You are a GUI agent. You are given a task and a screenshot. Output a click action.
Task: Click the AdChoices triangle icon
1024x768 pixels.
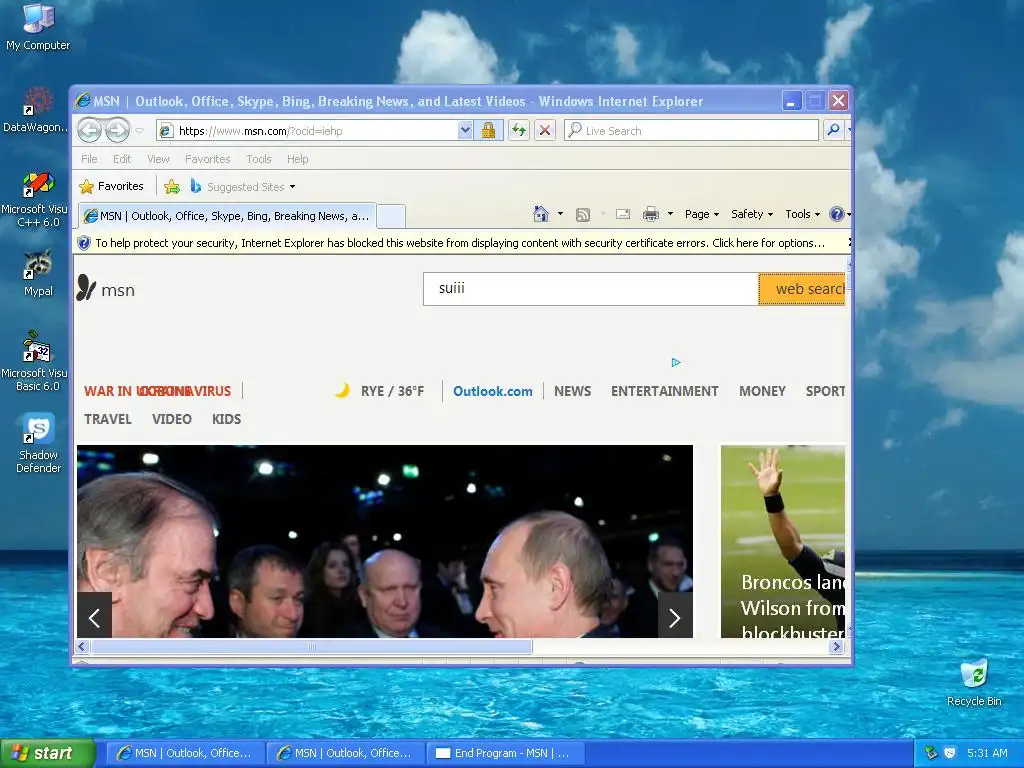coord(676,362)
